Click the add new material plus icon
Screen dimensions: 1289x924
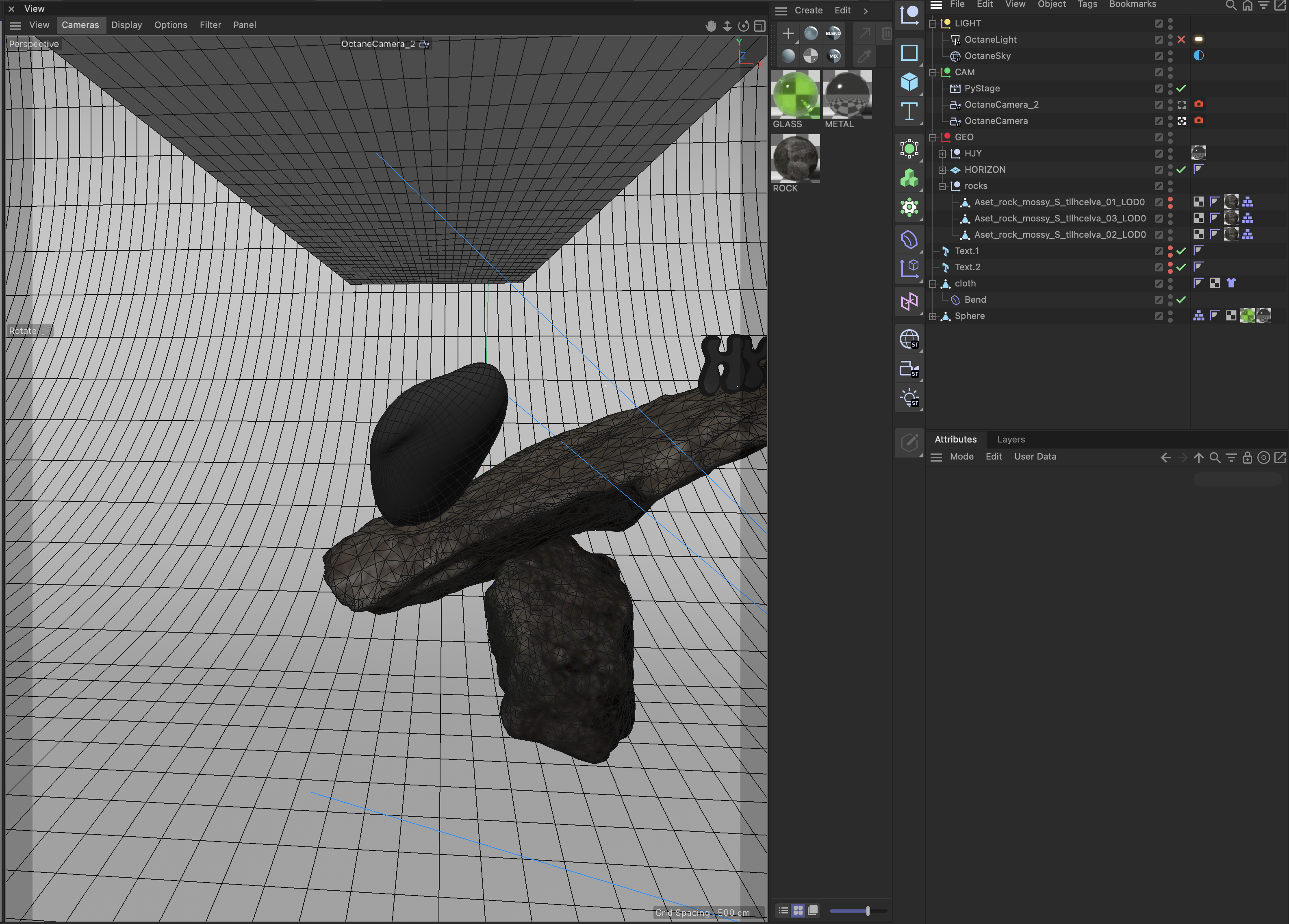tap(788, 34)
